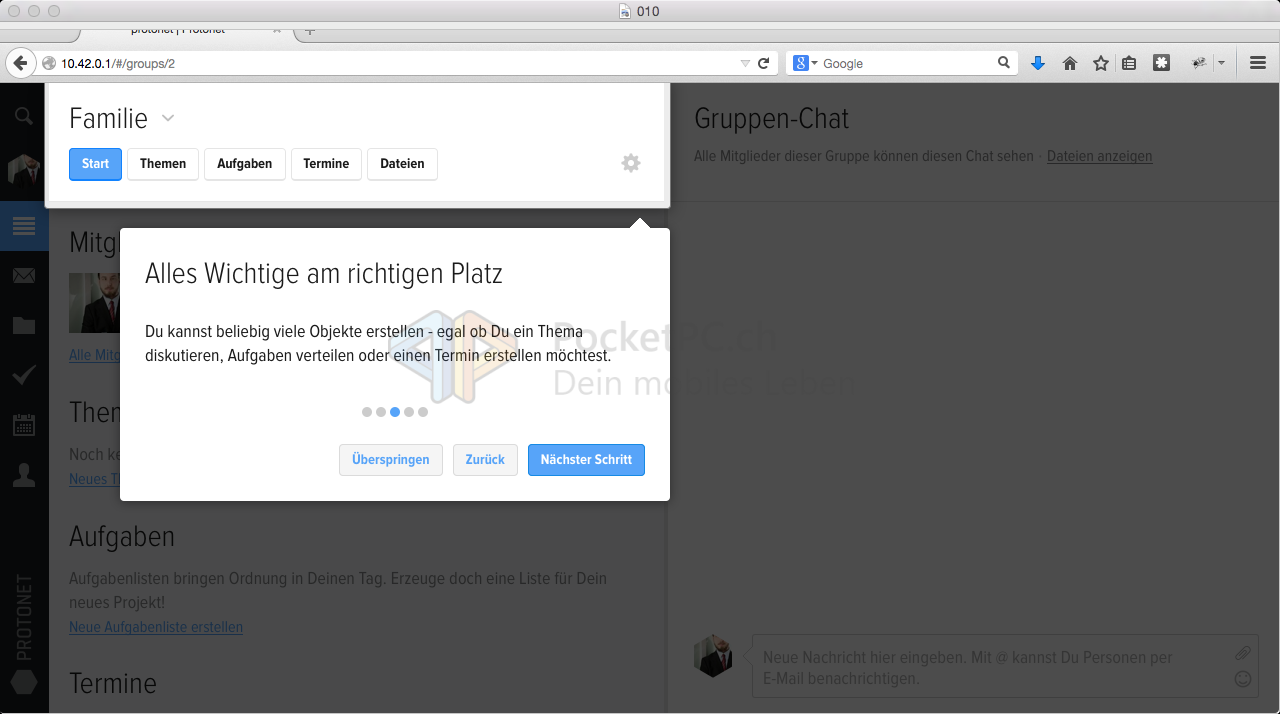Click the Dateien anzeigen link
This screenshot has width=1280, height=714.
pyautogui.click(x=1099, y=156)
